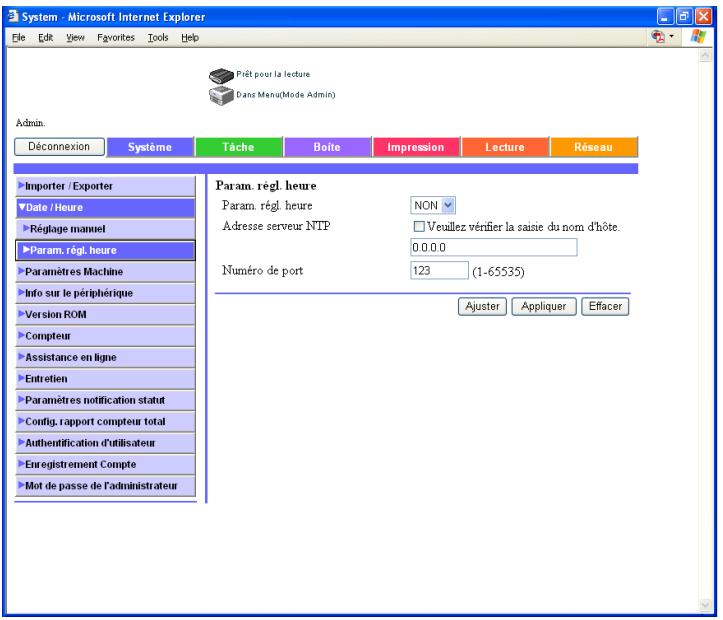Collapse the Date / Heure section
This screenshot has height=620, width=723.
coord(105,207)
